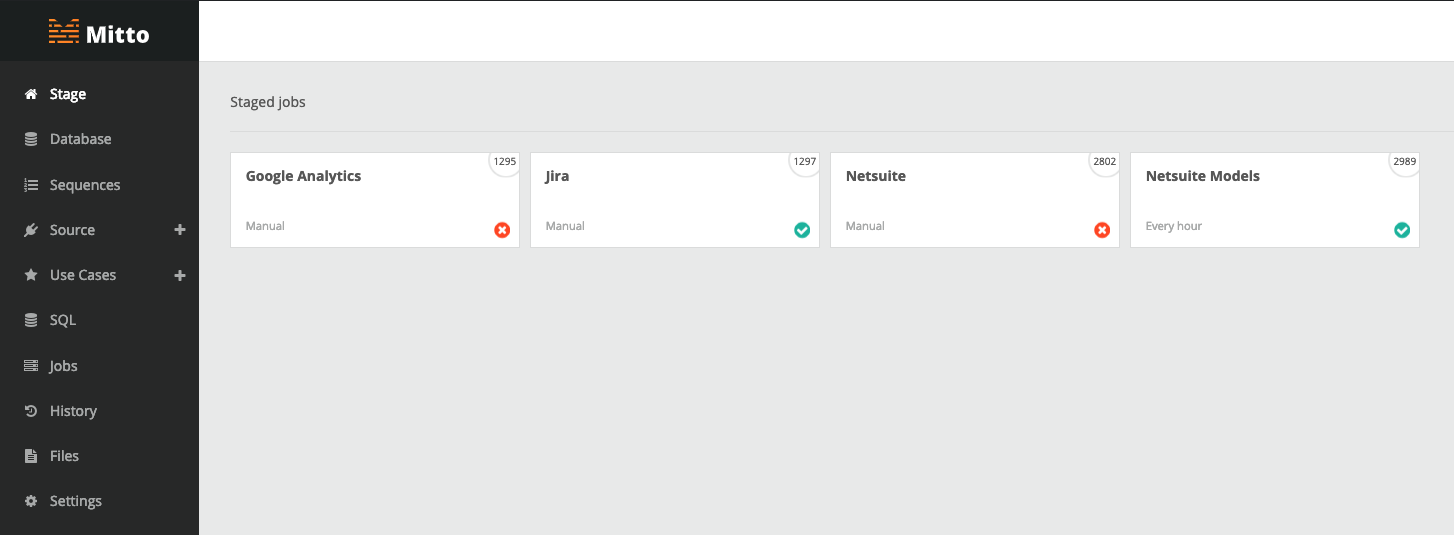Click job ID badge 1297 on Jira

pos(804,161)
